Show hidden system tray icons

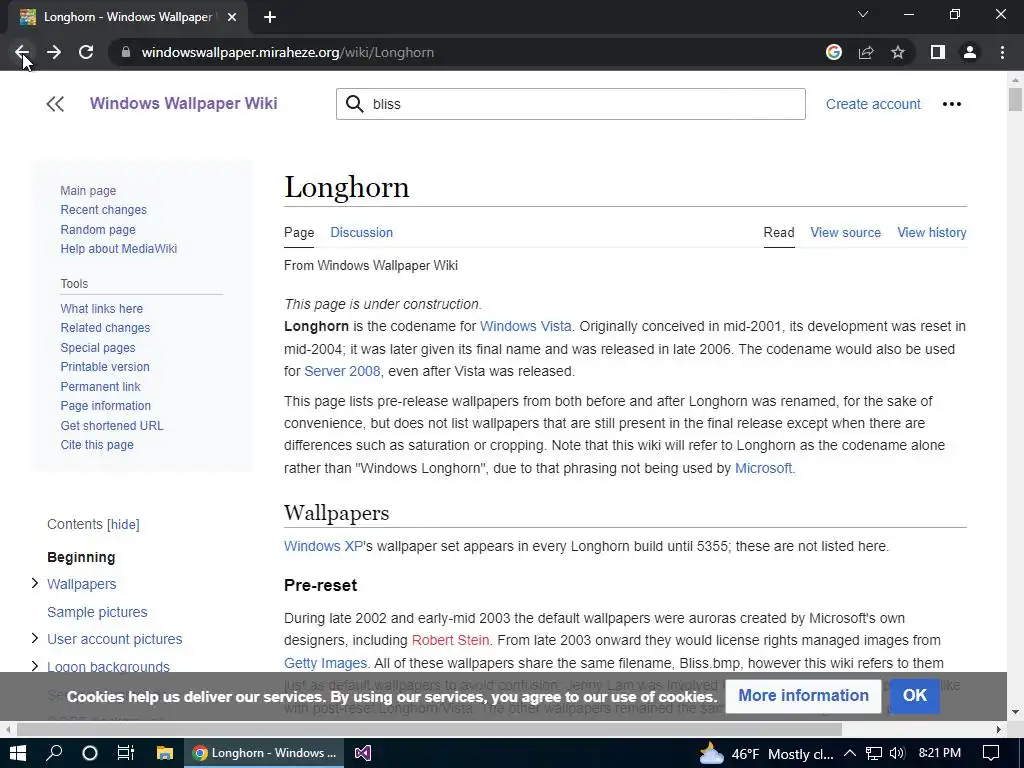coord(850,753)
